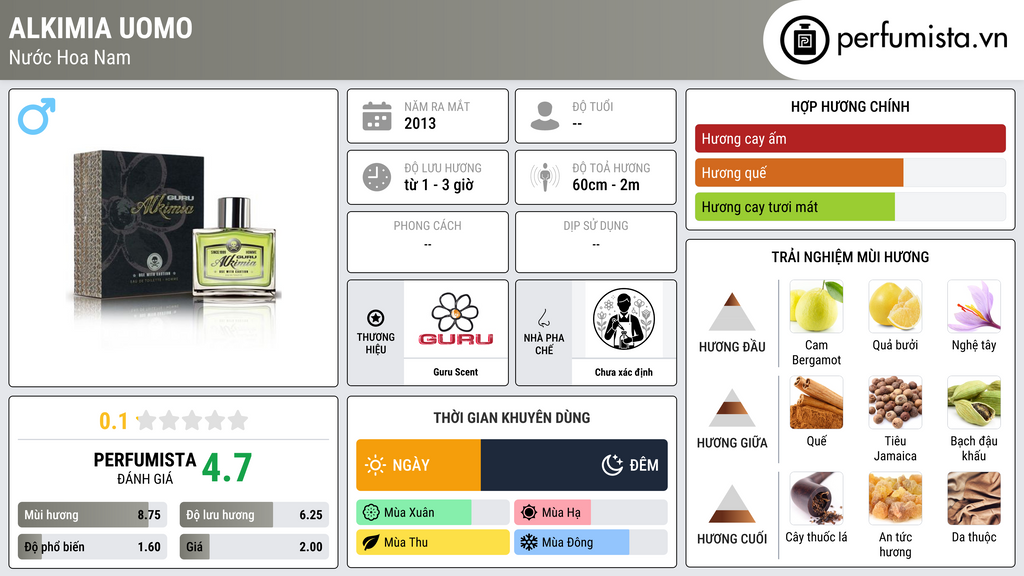Click the Alkimia perfume bottle product photo

click(x=175, y=236)
